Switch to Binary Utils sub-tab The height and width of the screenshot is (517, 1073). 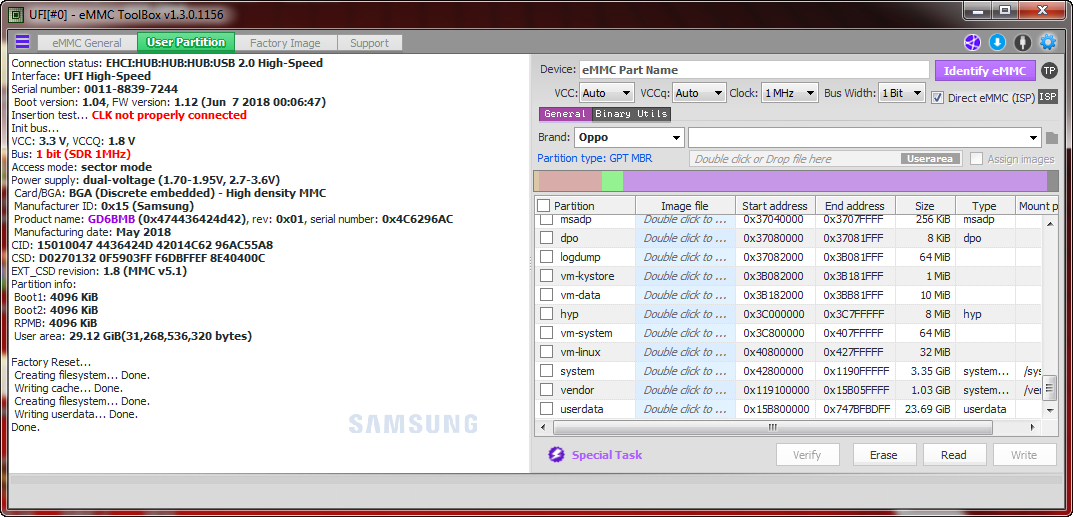tap(632, 114)
